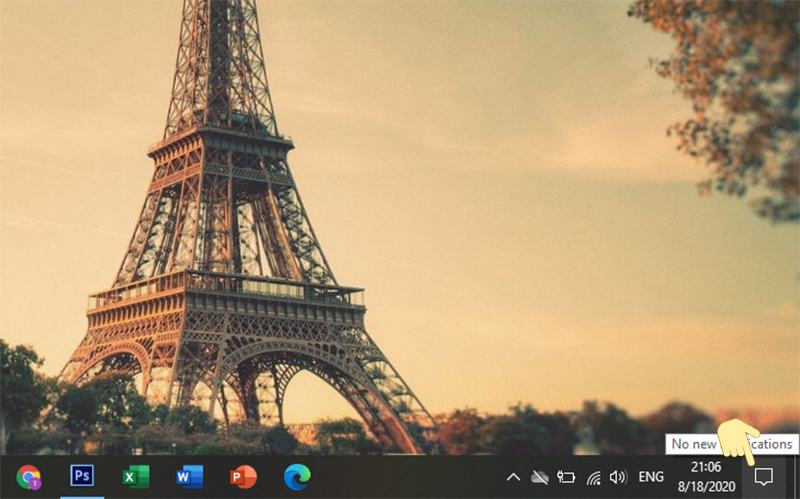Open the Action Center notifications icon
The width and height of the screenshot is (800, 499).
pyautogui.click(x=764, y=478)
